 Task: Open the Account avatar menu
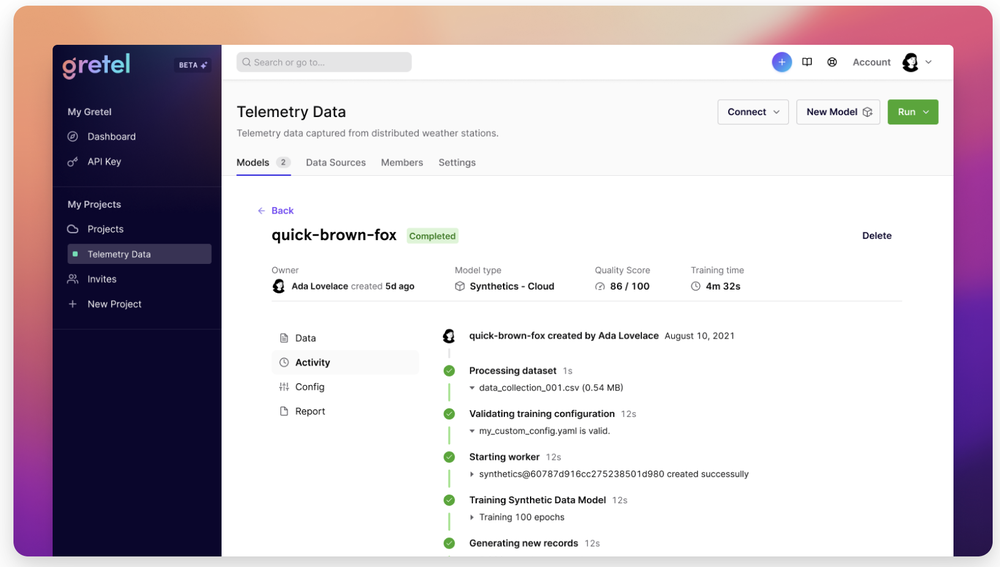916,62
